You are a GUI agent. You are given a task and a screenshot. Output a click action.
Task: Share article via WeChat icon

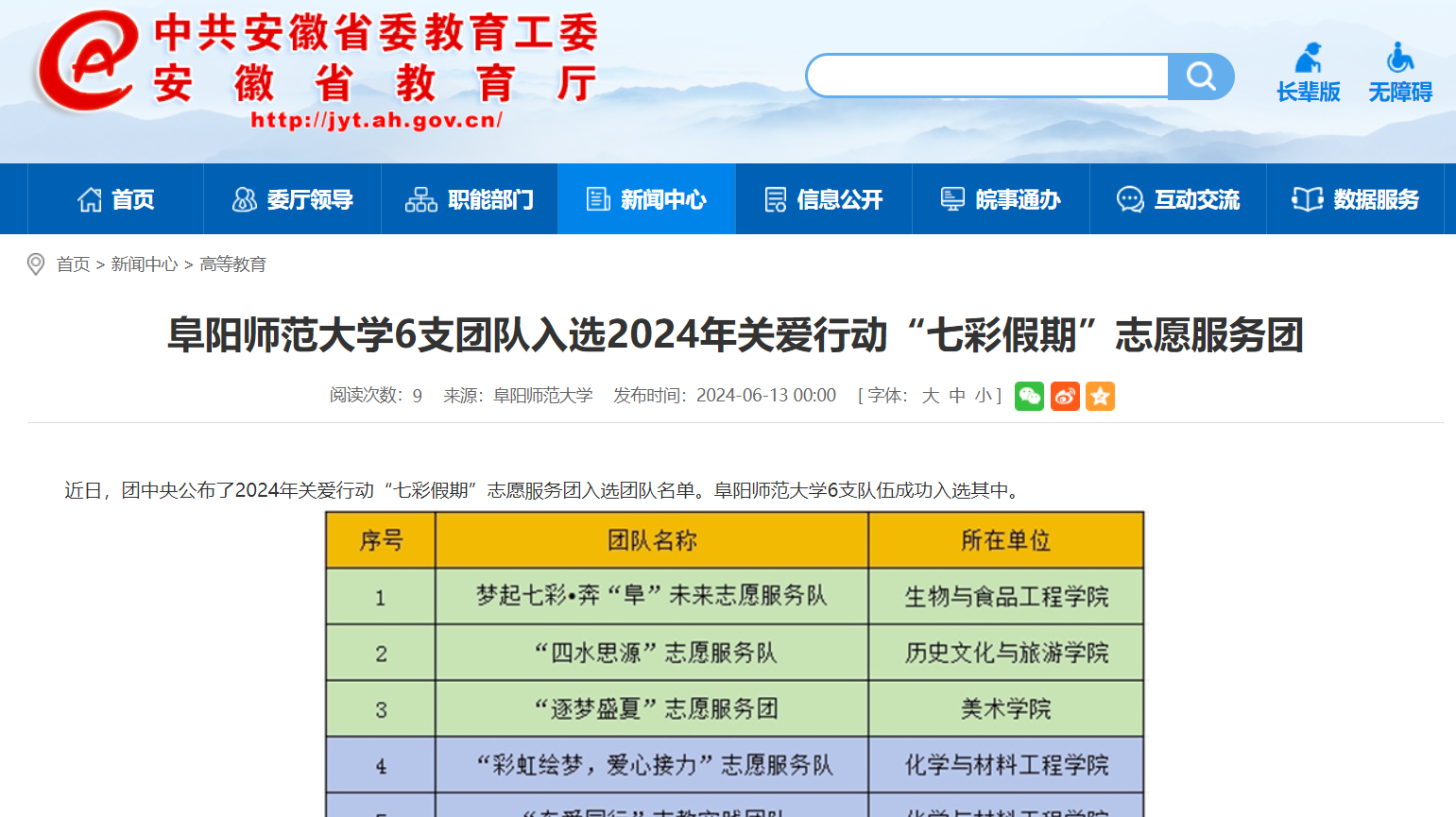click(x=1029, y=396)
